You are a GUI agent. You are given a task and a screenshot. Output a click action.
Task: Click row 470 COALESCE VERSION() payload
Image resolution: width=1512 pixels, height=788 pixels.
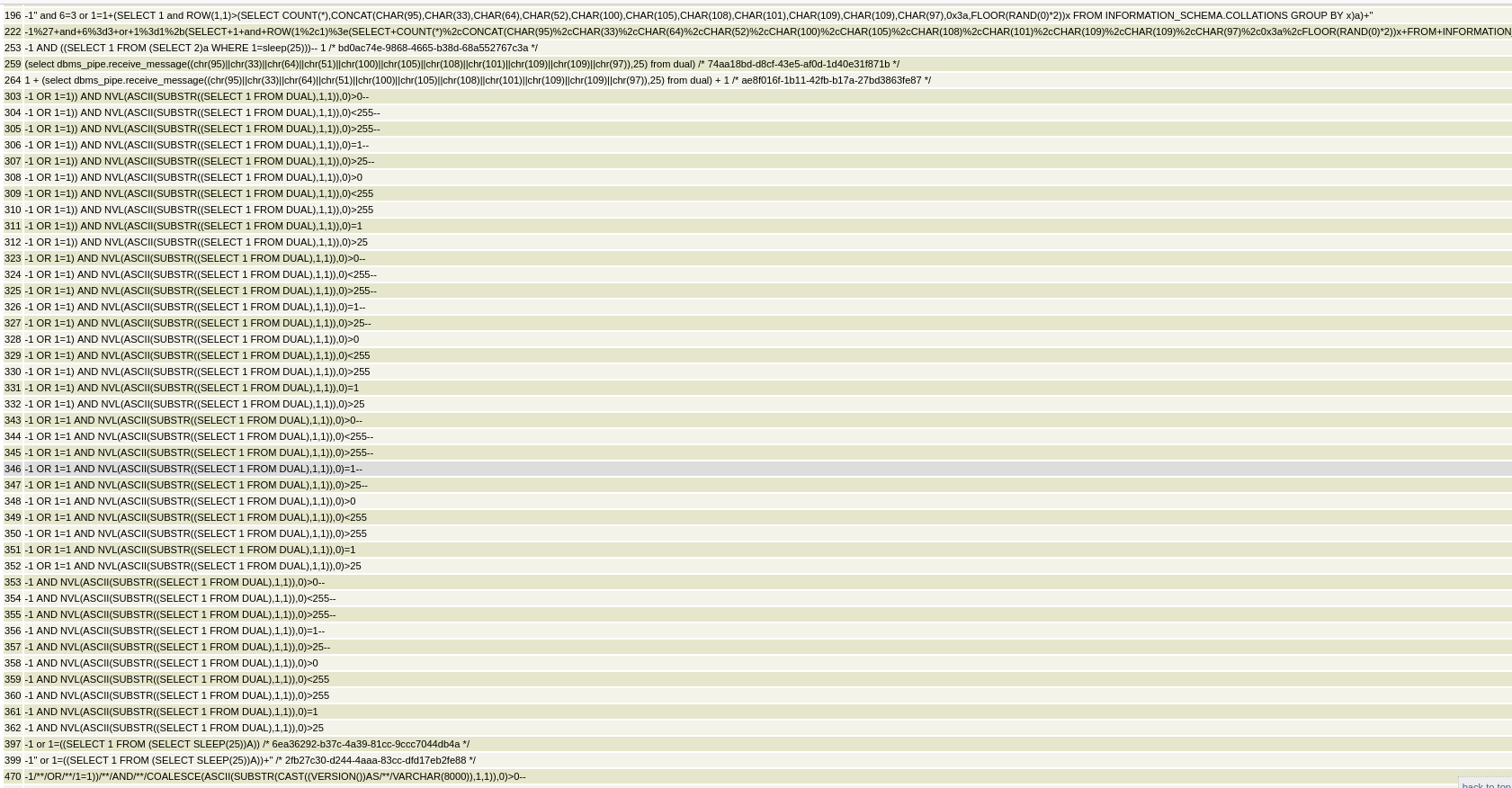point(275,776)
